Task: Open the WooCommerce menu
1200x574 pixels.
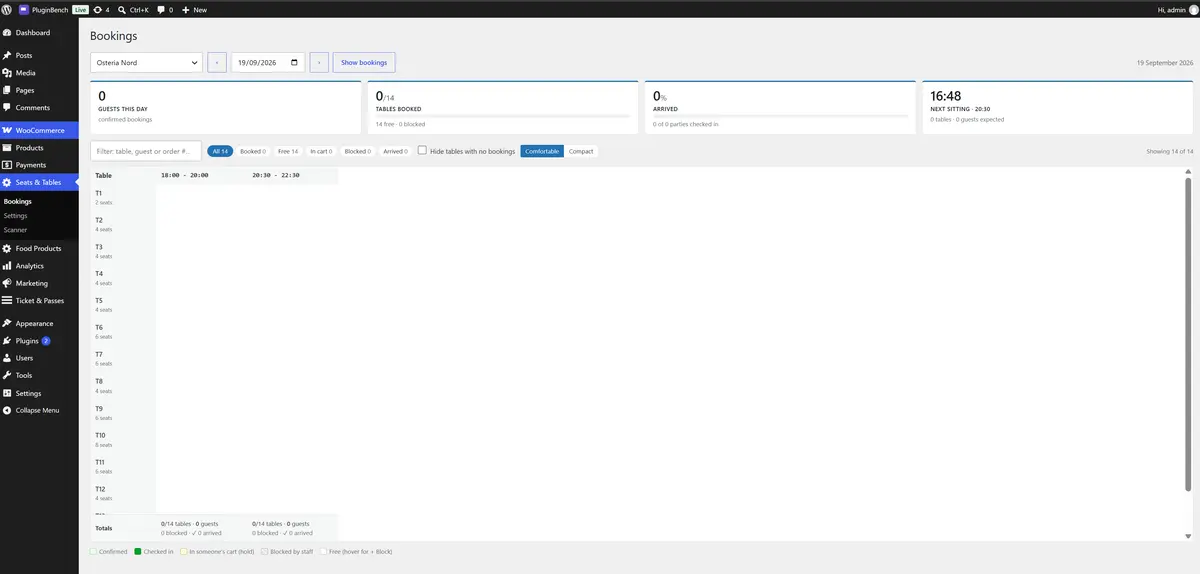Action: 39,130
